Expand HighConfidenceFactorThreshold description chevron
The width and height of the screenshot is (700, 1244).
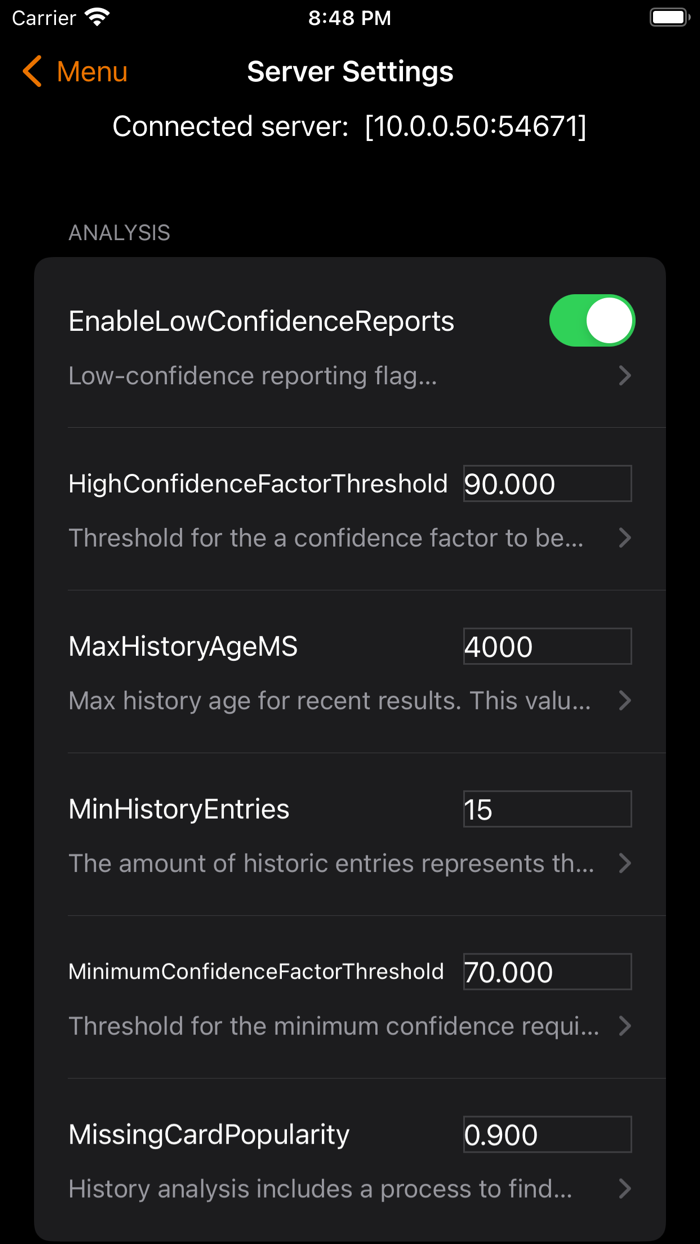coord(625,538)
